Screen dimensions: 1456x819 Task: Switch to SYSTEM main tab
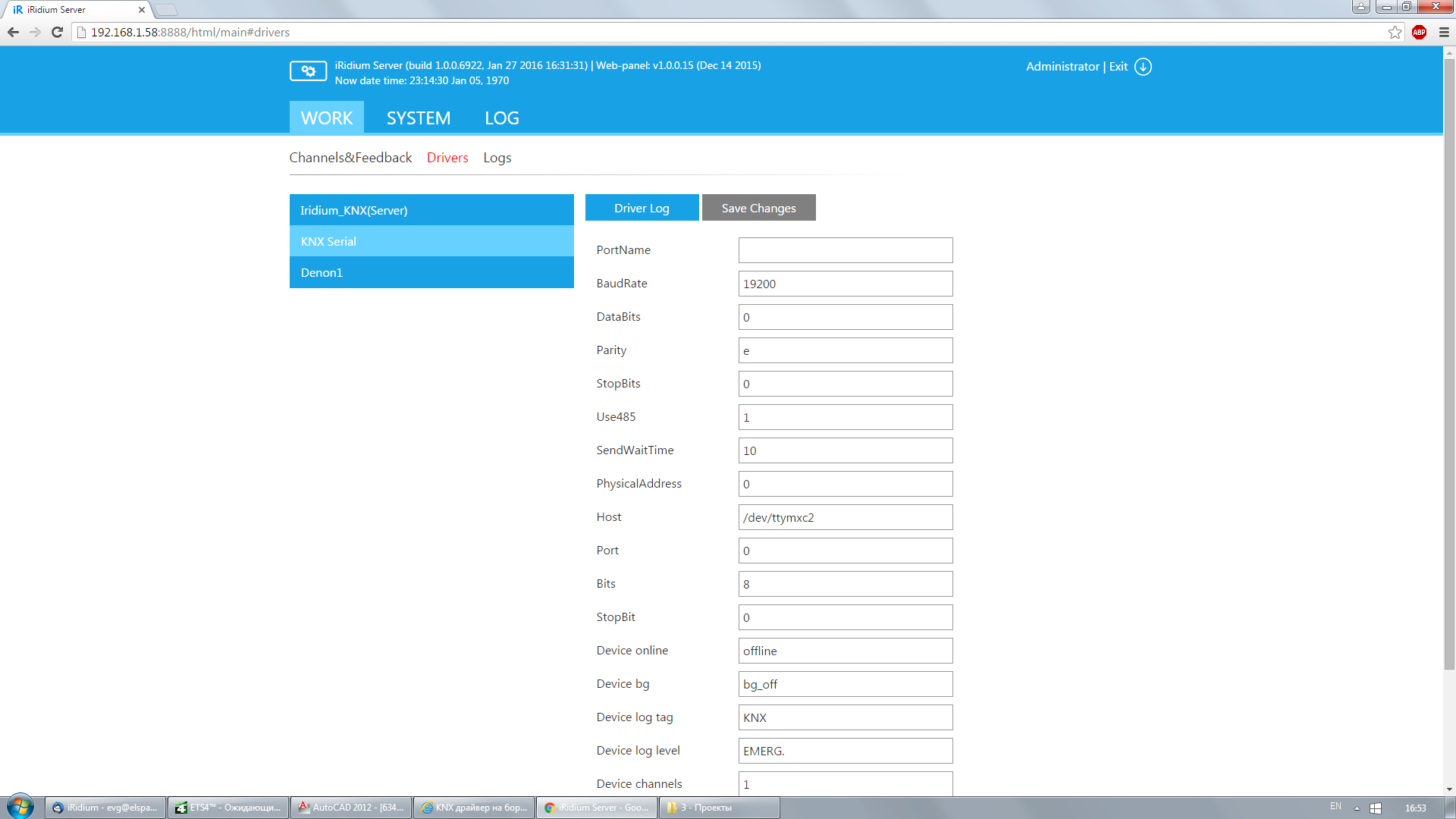pyautogui.click(x=419, y=118)
